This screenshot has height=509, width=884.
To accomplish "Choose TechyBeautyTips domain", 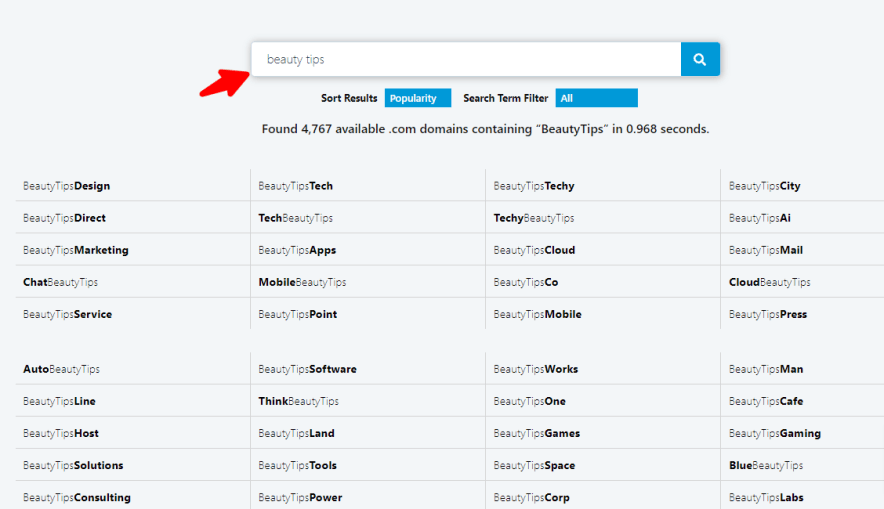I will click(x=534, y=218).
